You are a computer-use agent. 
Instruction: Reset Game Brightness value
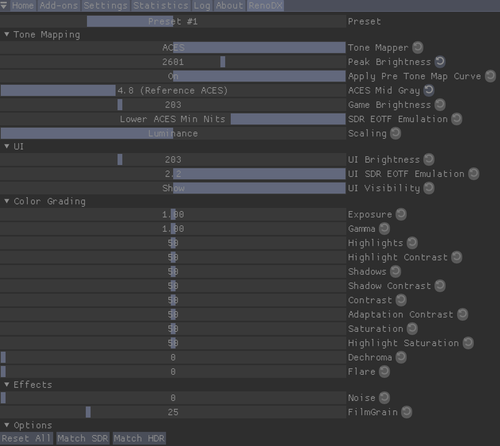click(440, 105)
